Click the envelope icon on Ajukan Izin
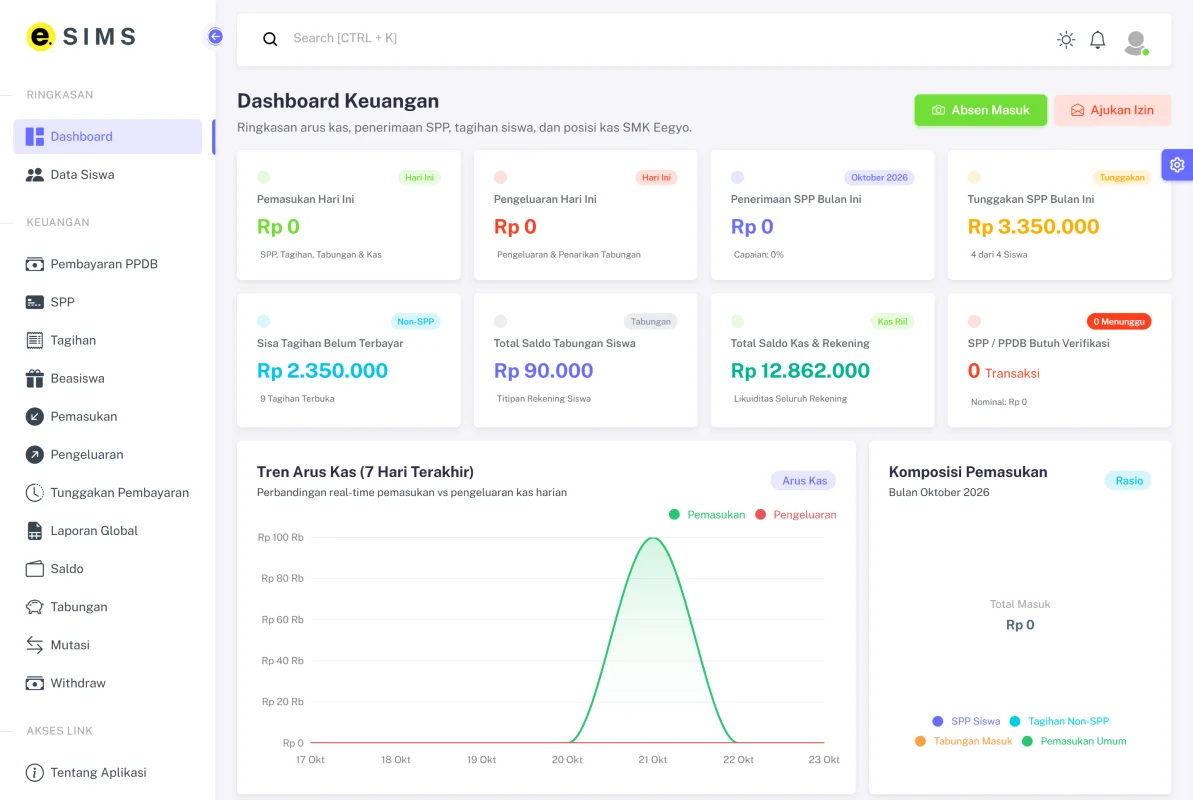The width and height of the screenshot is (1193, 800). [x=1077, y=110]
